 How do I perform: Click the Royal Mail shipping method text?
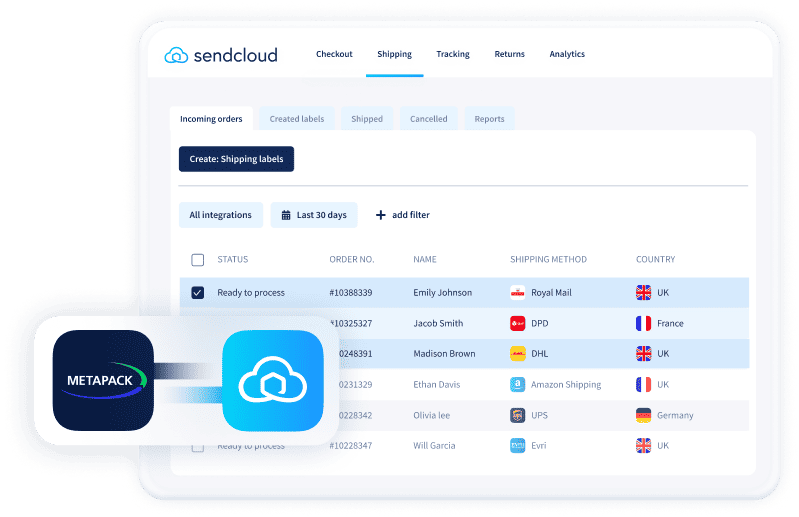coord(551,293)
